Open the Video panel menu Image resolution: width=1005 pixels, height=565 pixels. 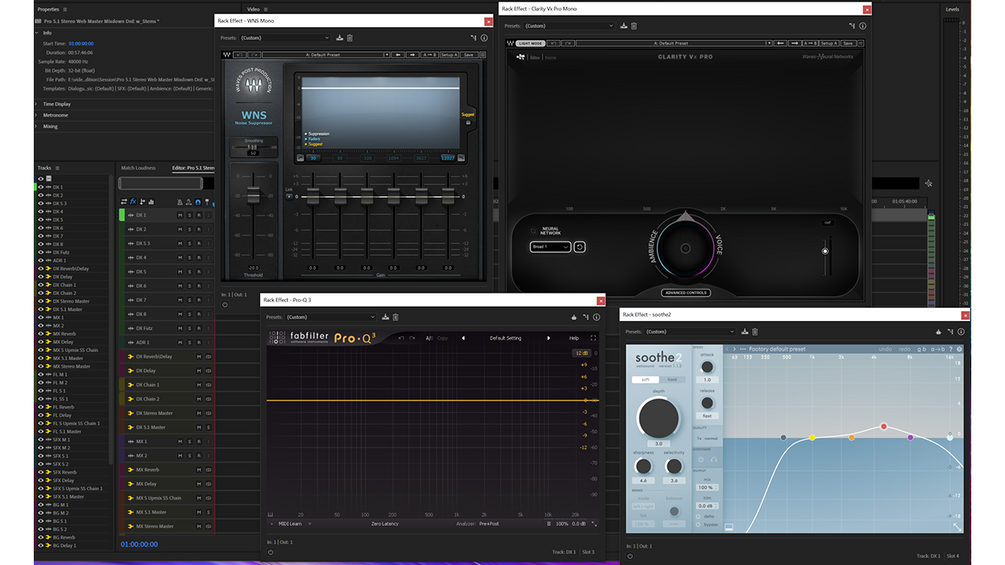[265, 10]
